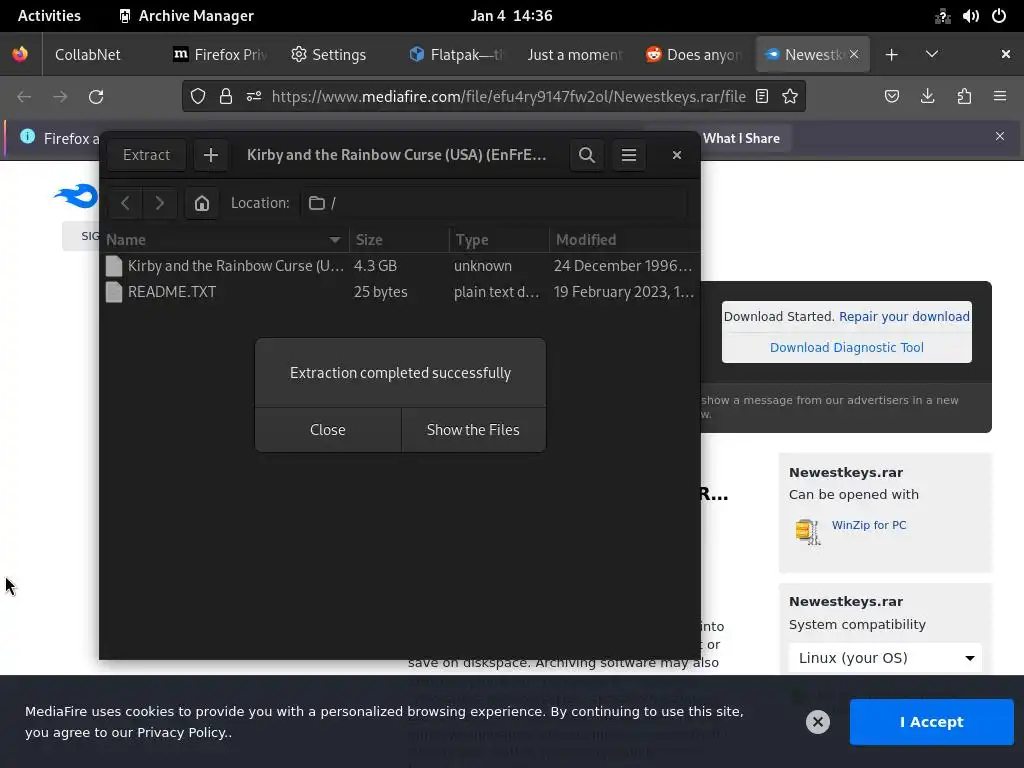Click the Repair your download link
The width and height of the screenshot is (1024, 768).
click(x=904, y=317)
